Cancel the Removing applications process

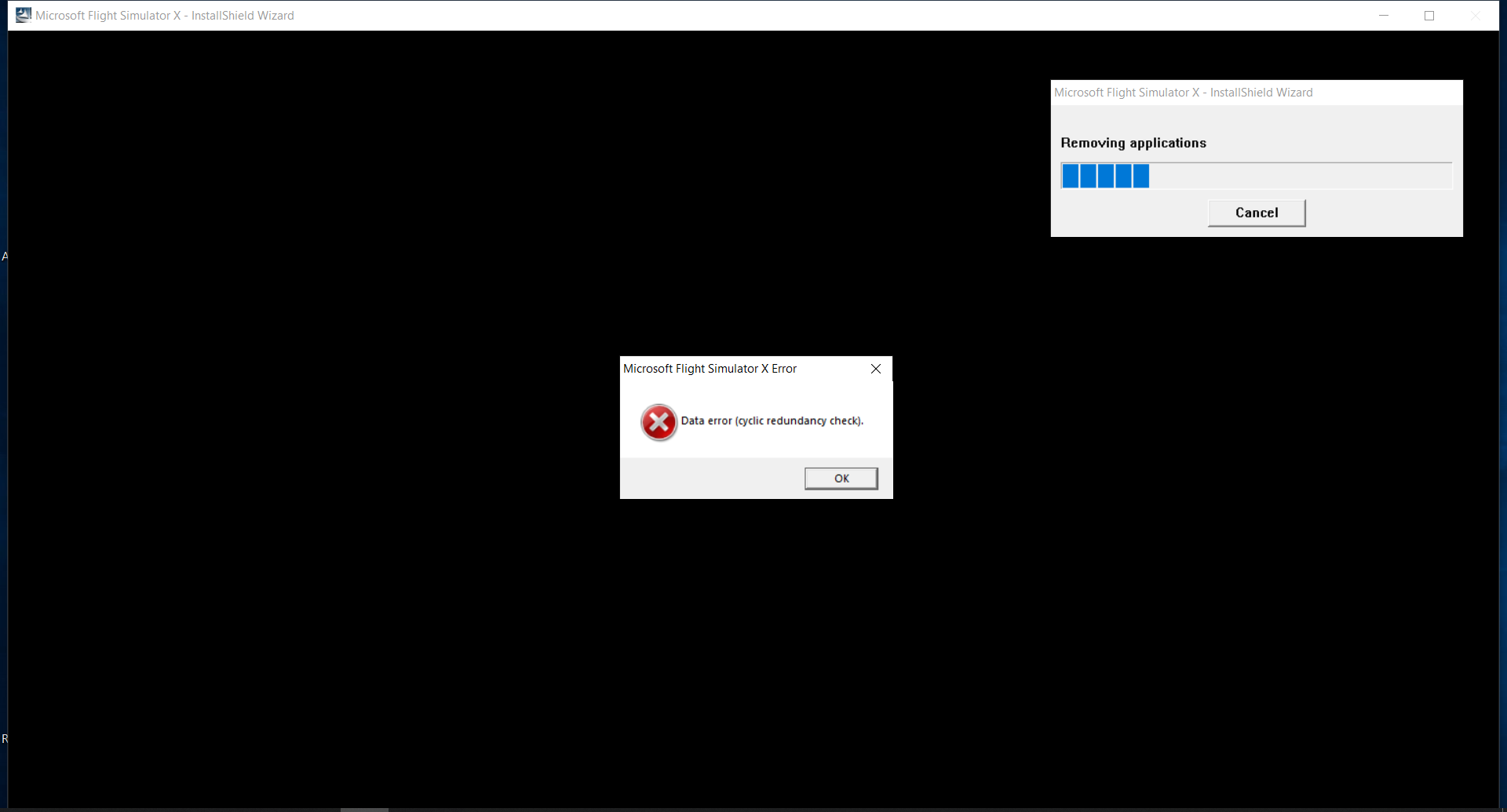pyautogui.click(x=1257, y=213)
